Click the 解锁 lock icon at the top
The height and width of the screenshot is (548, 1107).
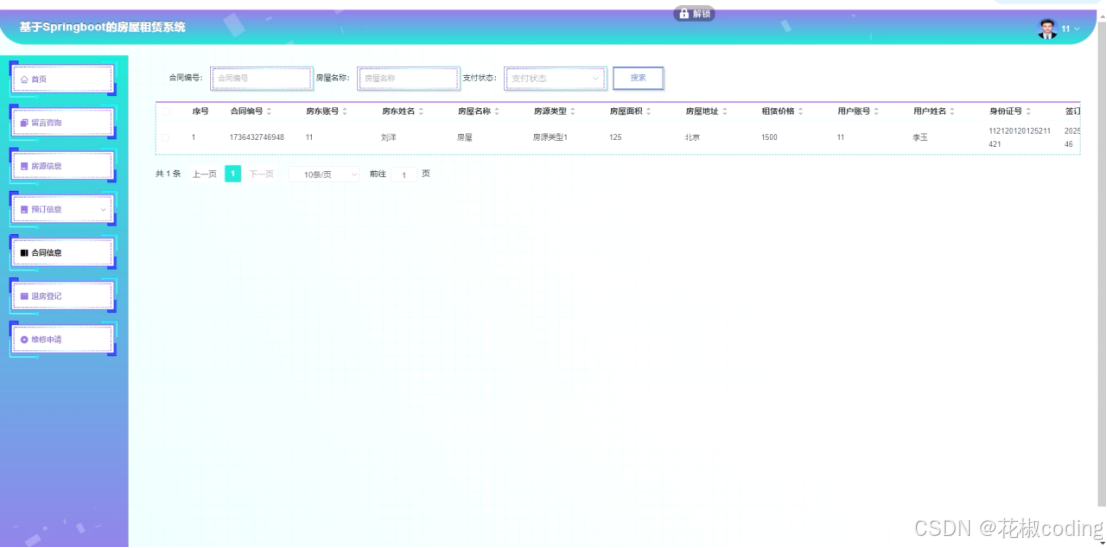pos(683,13)
